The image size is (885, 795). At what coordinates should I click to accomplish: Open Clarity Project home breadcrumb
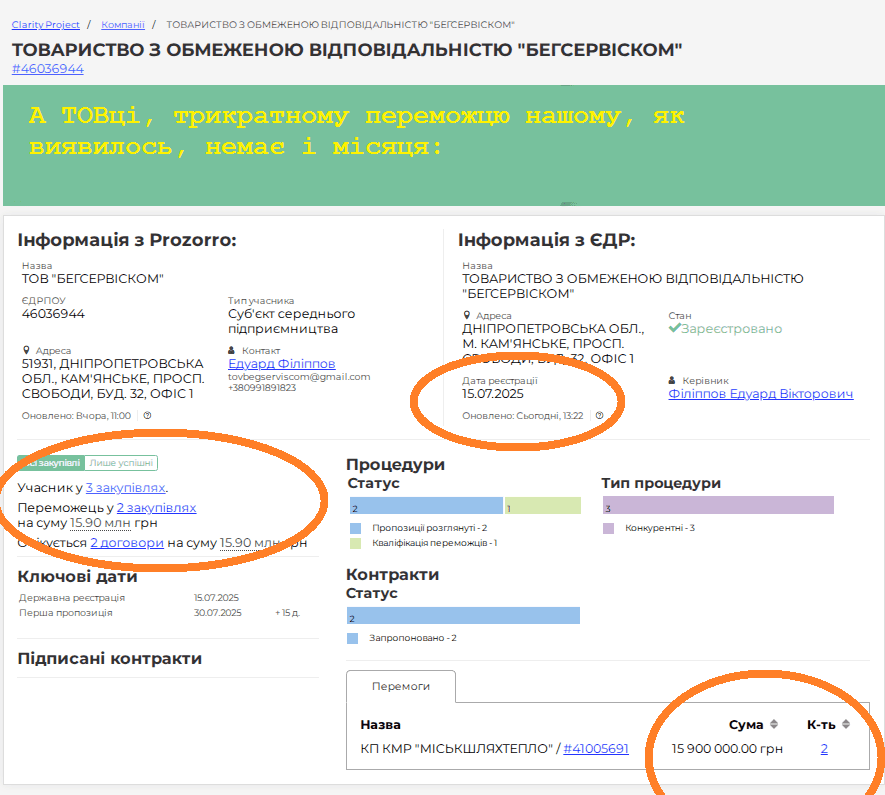46,23
